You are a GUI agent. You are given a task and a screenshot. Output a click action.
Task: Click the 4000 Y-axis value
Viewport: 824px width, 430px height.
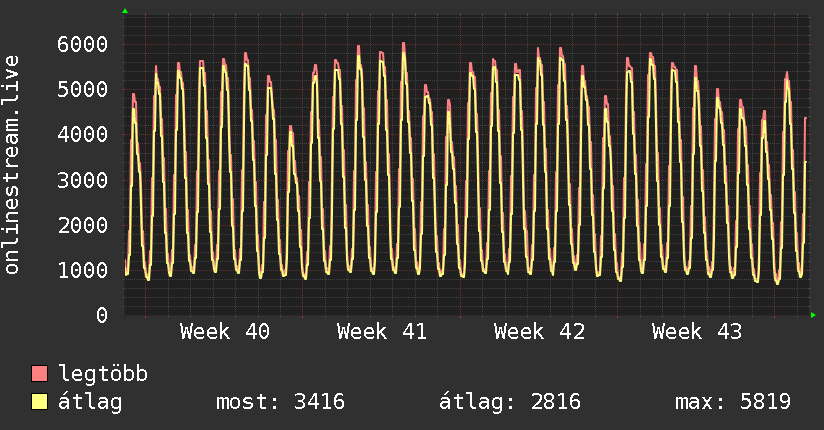tap(82, 134)
